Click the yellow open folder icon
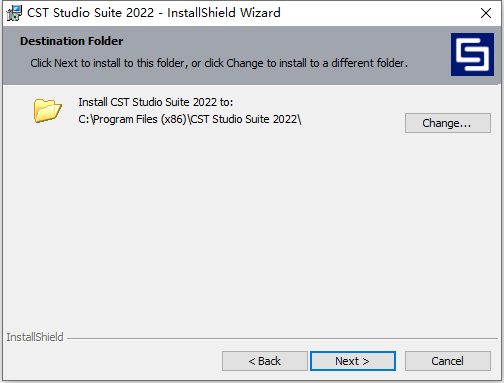This screenshot has width=504, height=383. [47, 111]
